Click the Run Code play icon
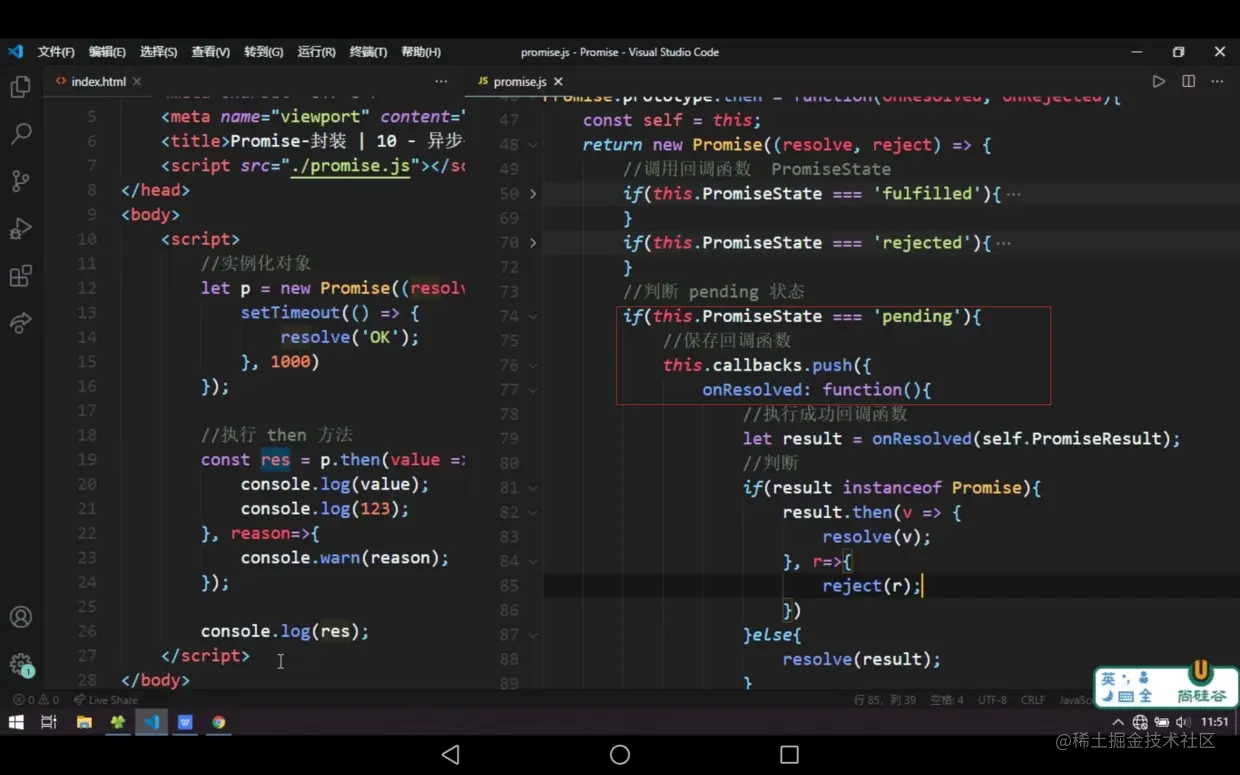 tap(1158, 82)
